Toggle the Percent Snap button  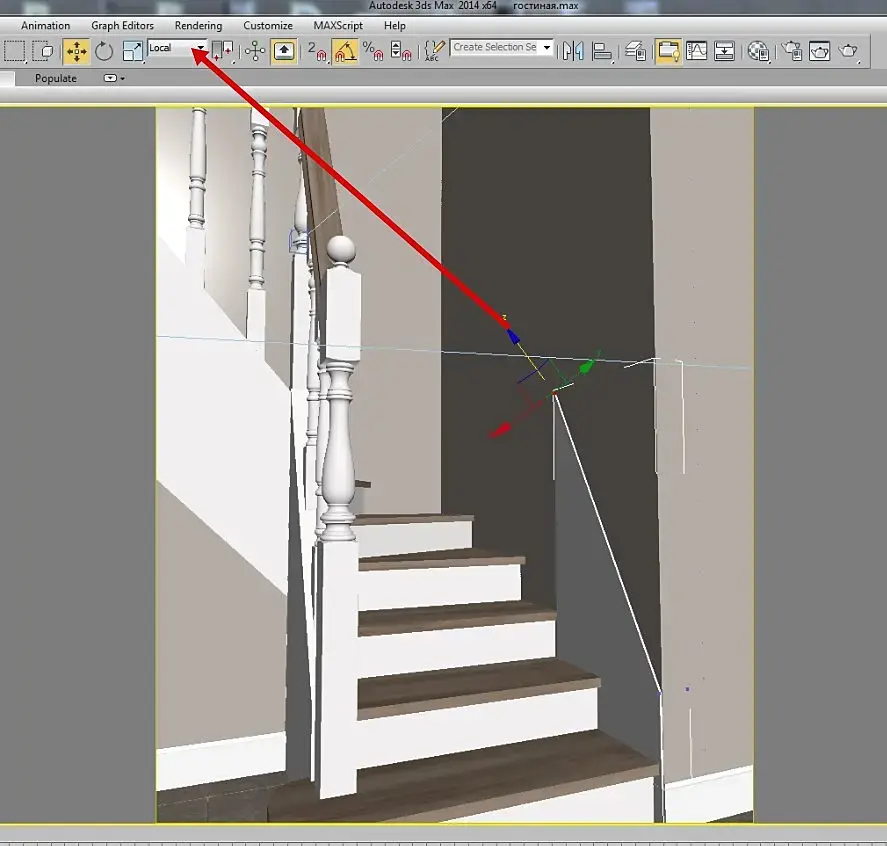pos(373,51)
